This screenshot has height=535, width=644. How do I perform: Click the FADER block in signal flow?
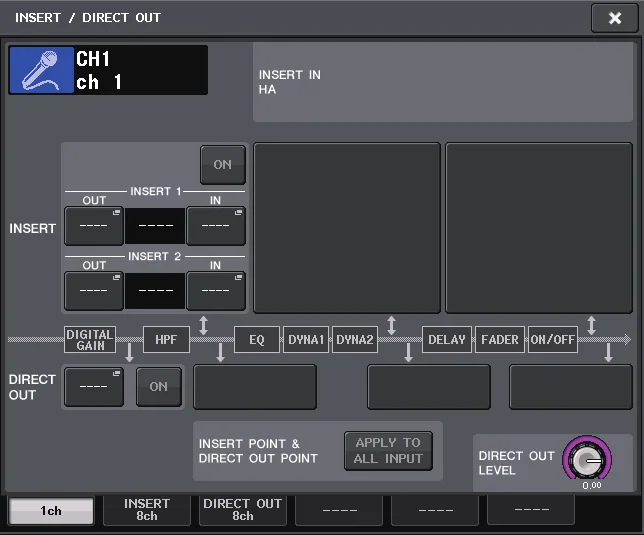(500, 340)
